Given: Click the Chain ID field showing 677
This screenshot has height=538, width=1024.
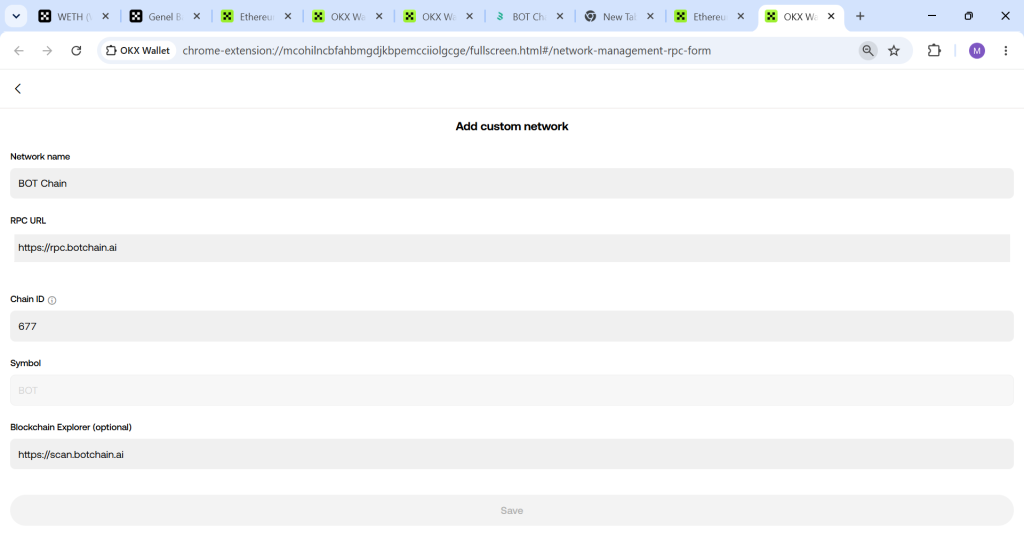Looking at the screenshot, I should 511,326.
